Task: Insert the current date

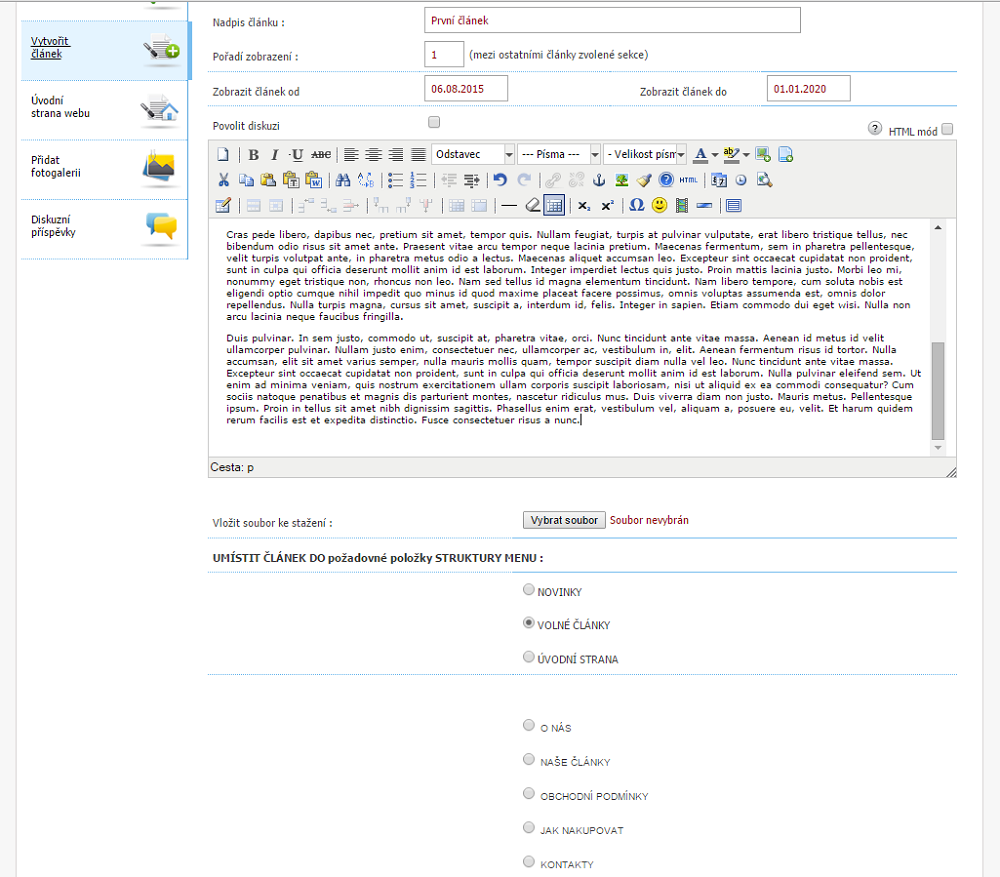Action: 719,180
